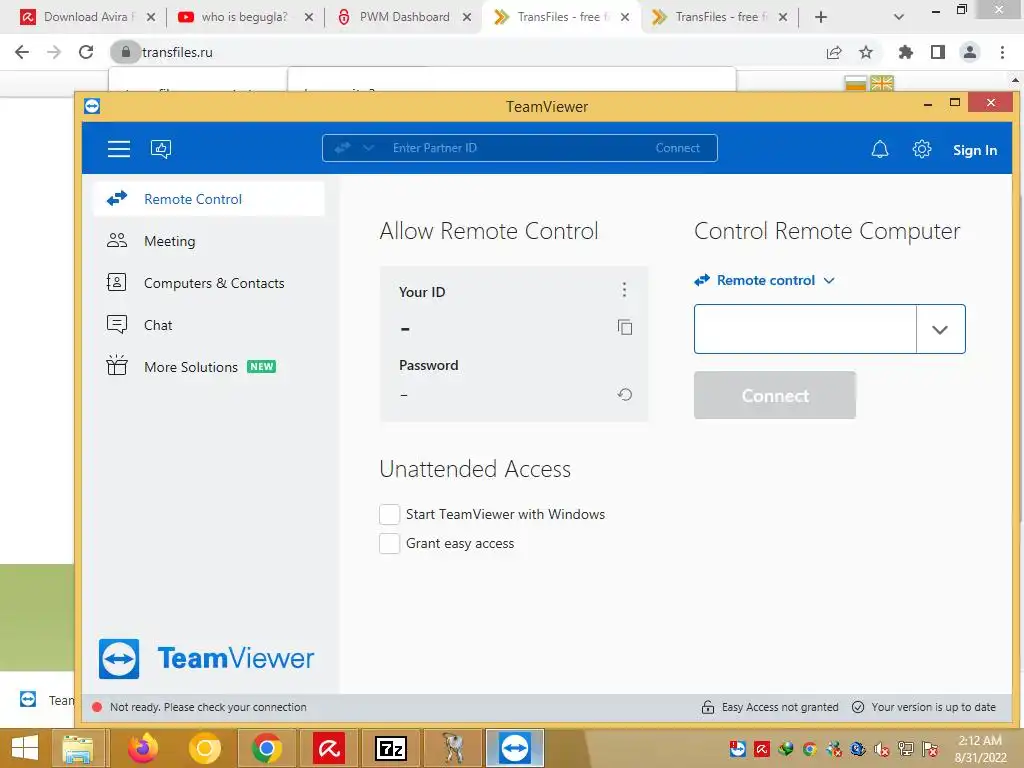
Task: Select Remote Control in sidebar
Action: (209, 199)
